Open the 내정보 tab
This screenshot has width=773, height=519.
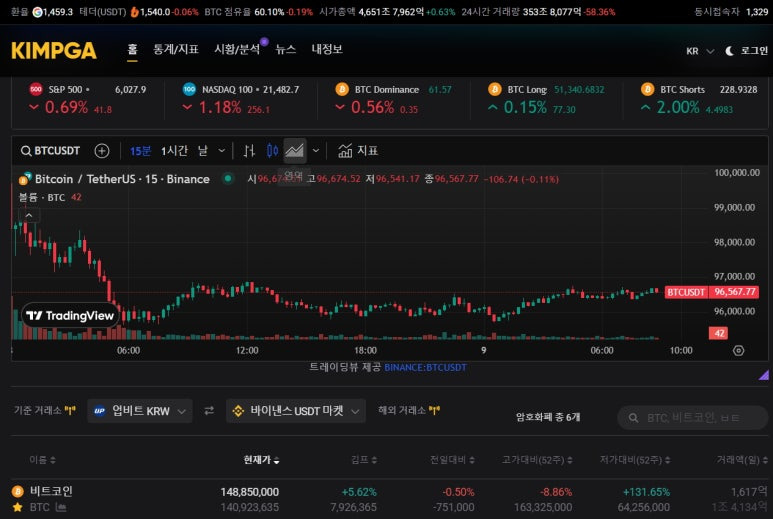tap(327, 49)
